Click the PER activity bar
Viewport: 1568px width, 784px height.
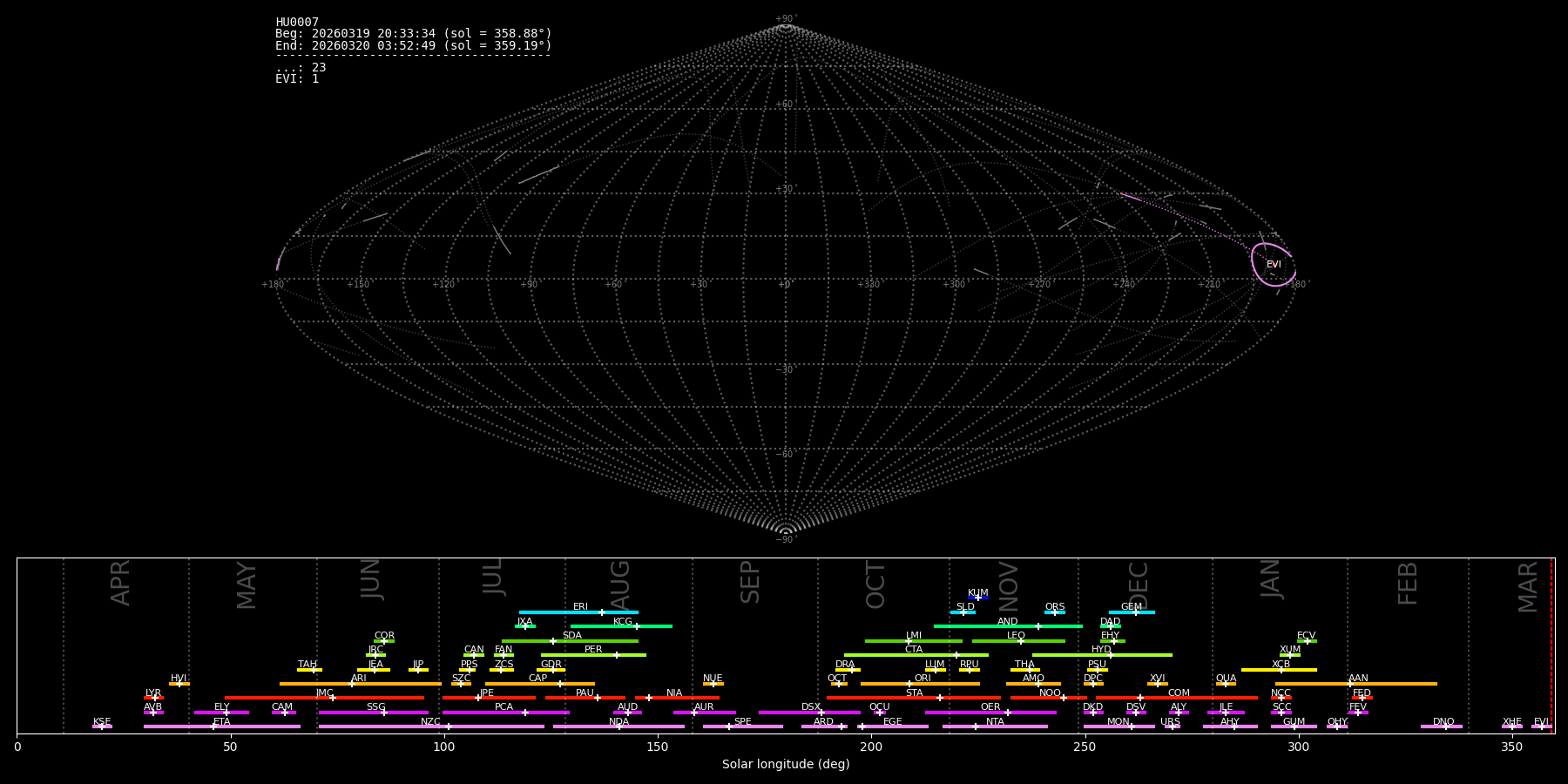click(x=593, y=655)
